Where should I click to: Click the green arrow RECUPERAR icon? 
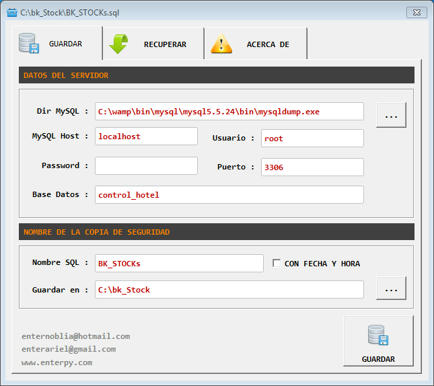pyautogui.click(x=119, y=44)
